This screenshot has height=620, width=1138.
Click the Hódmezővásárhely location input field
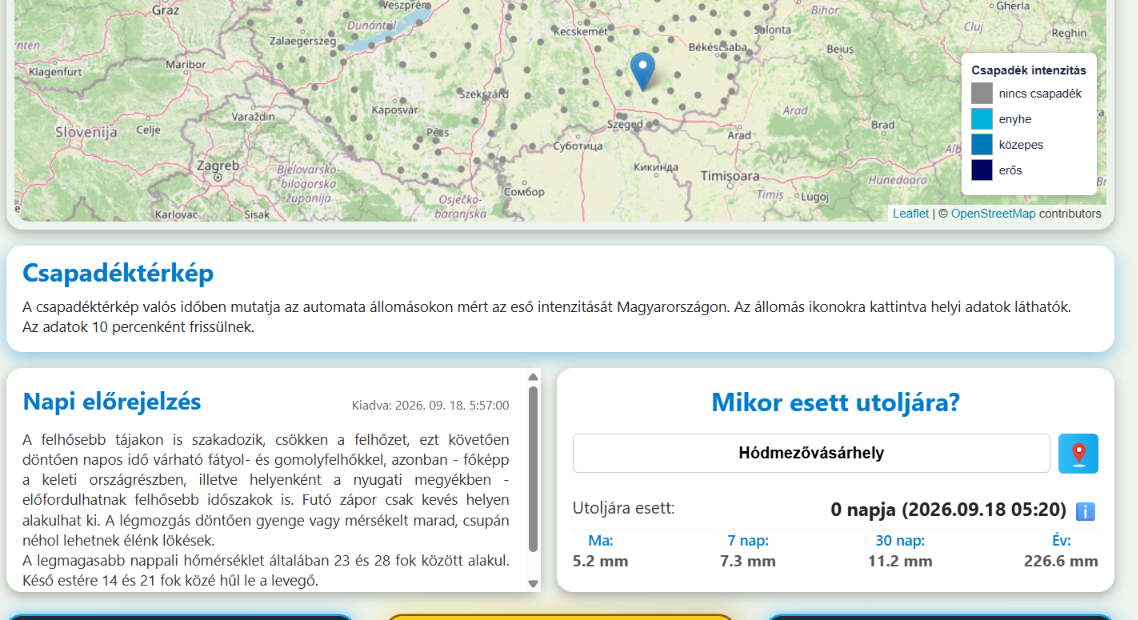click(811, 453)
